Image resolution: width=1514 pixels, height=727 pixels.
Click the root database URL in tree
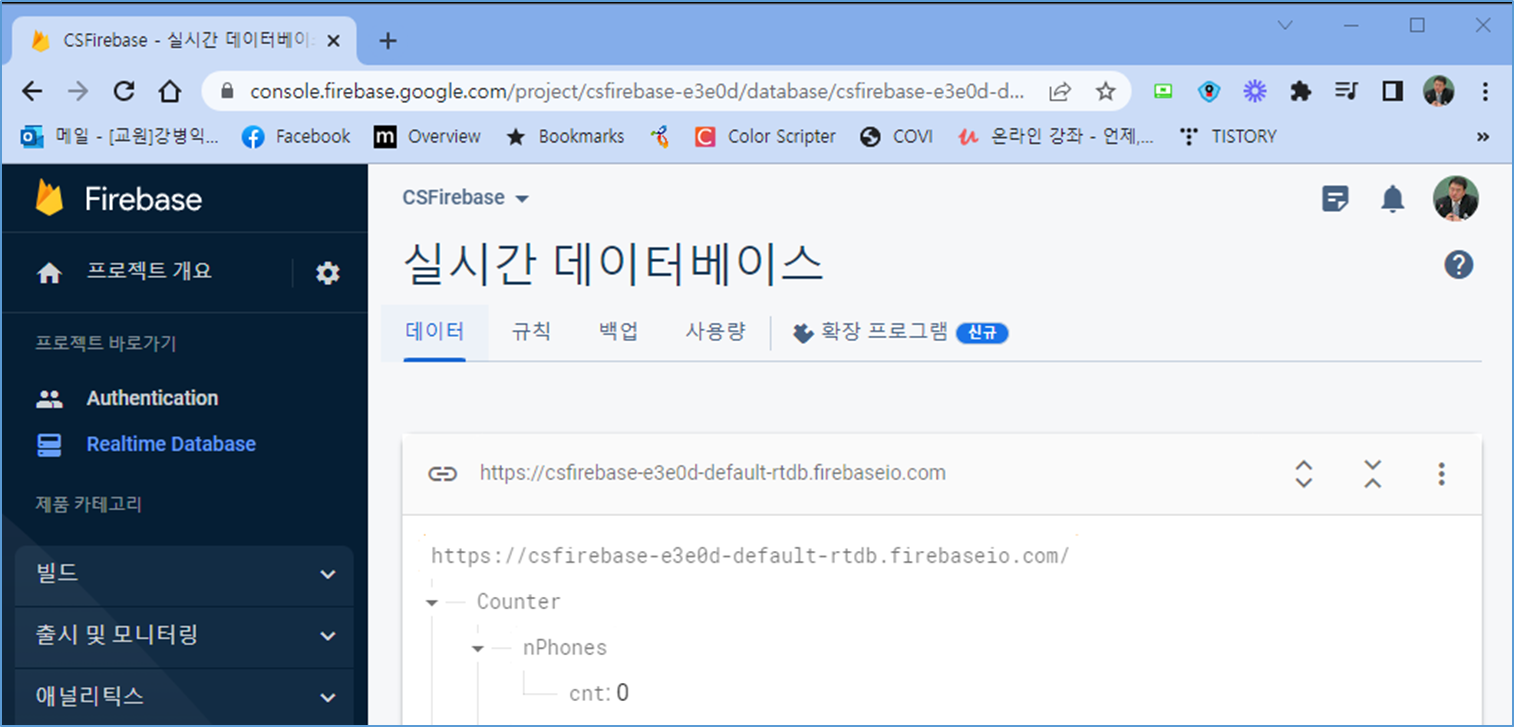tap(750, 556)
